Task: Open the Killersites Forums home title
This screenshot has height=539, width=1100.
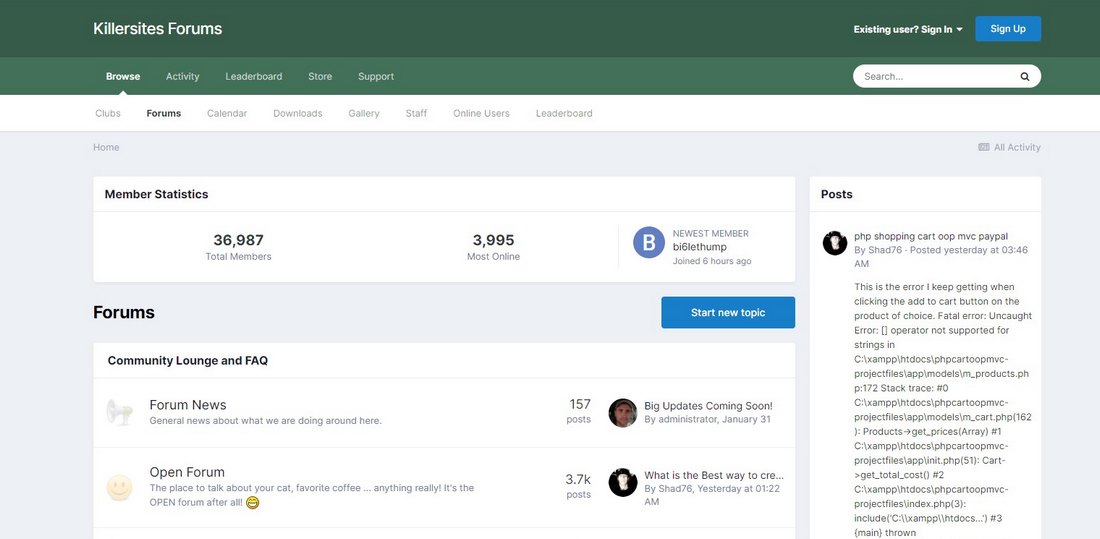Action: click(x=157, y=29)
